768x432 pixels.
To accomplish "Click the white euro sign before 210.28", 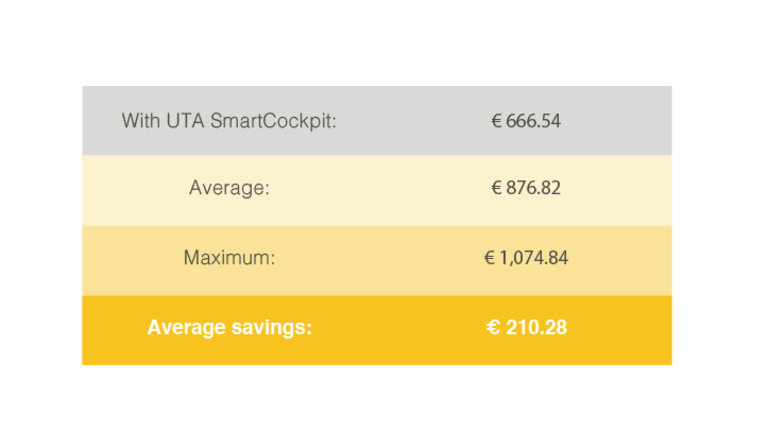I will 493,327.
